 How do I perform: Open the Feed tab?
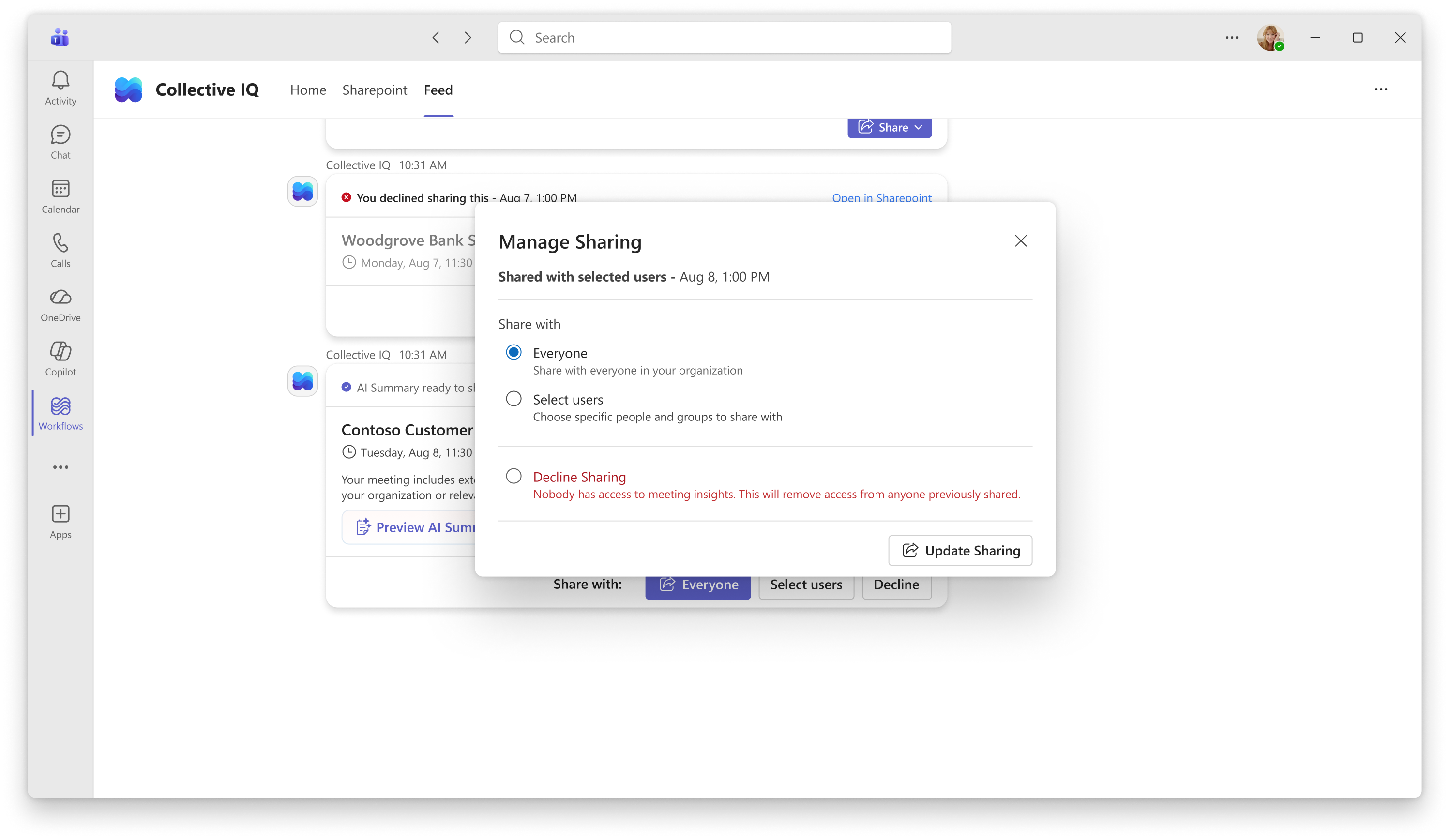(438, 90)
